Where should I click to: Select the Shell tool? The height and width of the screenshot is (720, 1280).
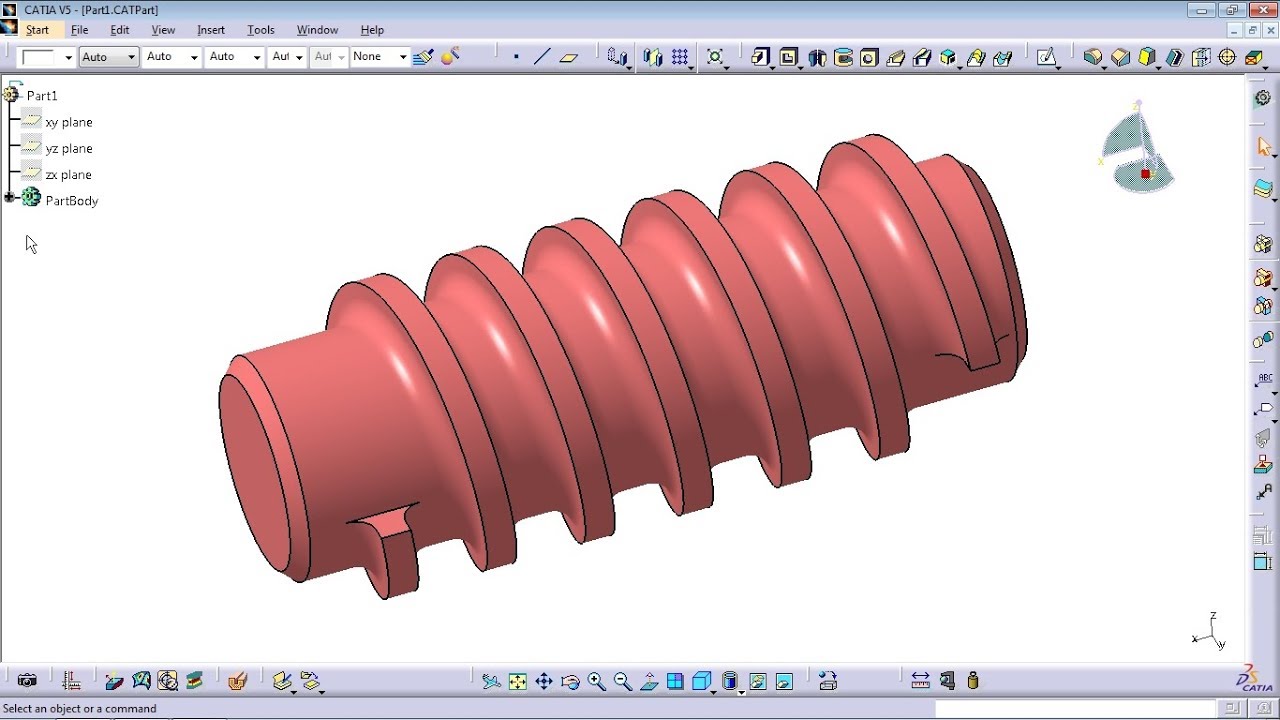click(x=1174, y=57)
